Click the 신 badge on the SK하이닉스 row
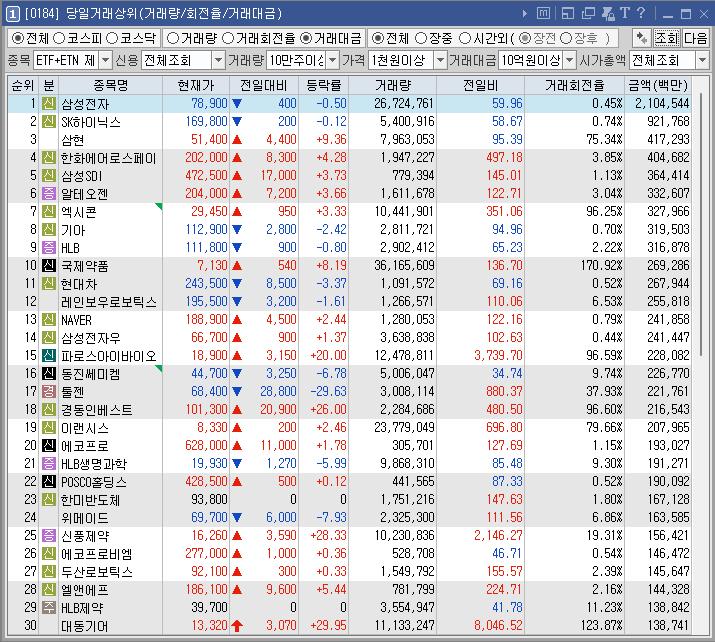This screenshot has height=642, width=715. [x=49, y=121]
